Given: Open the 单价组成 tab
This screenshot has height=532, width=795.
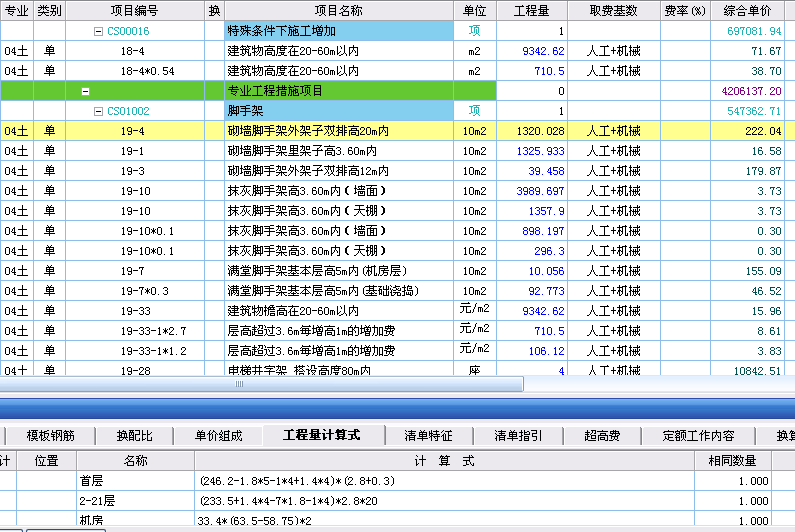Looking at the screenshot, I should pyautogui.click(x=219, y=436).
